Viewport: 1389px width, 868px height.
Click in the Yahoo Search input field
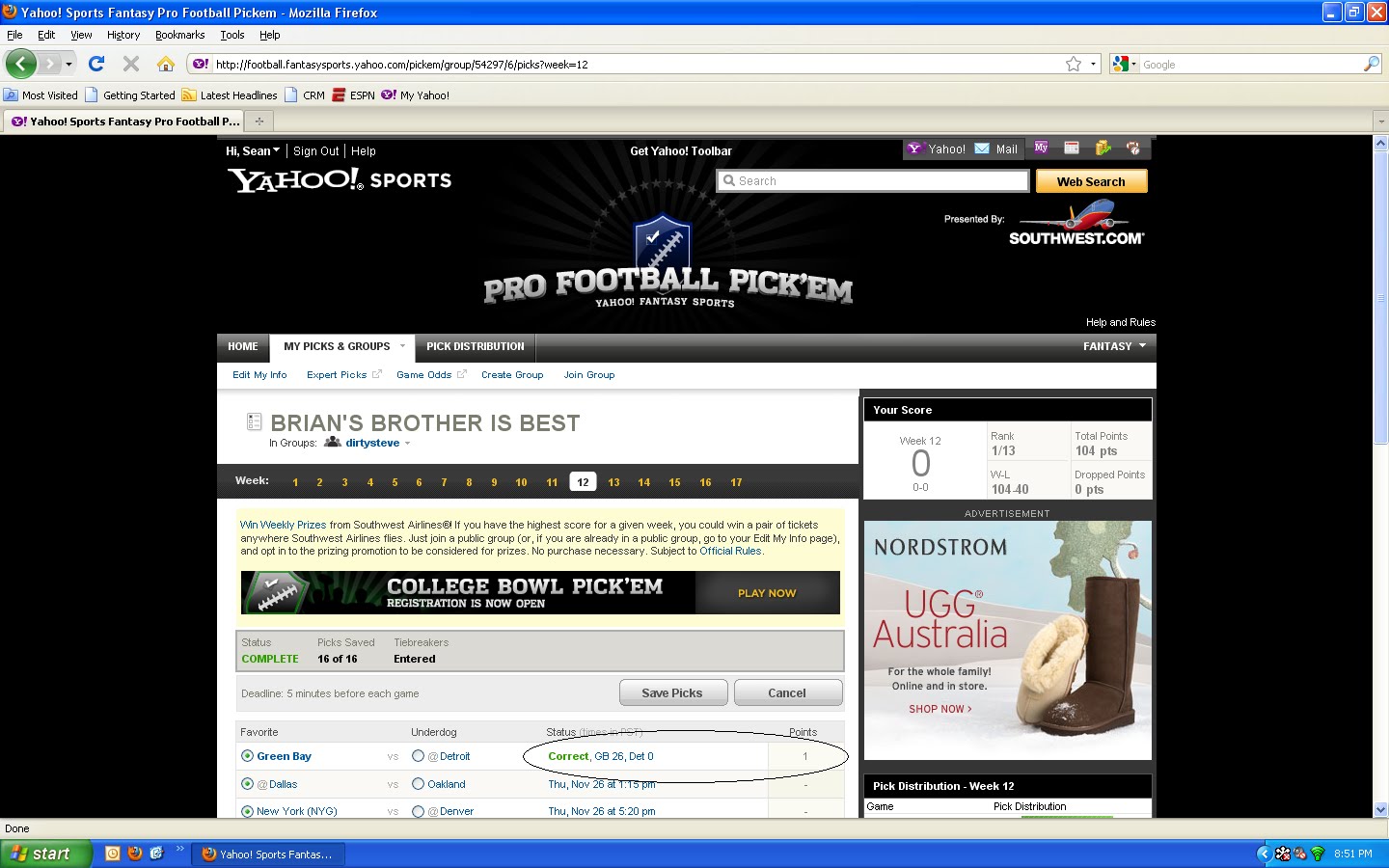click(x=874, y=180)
